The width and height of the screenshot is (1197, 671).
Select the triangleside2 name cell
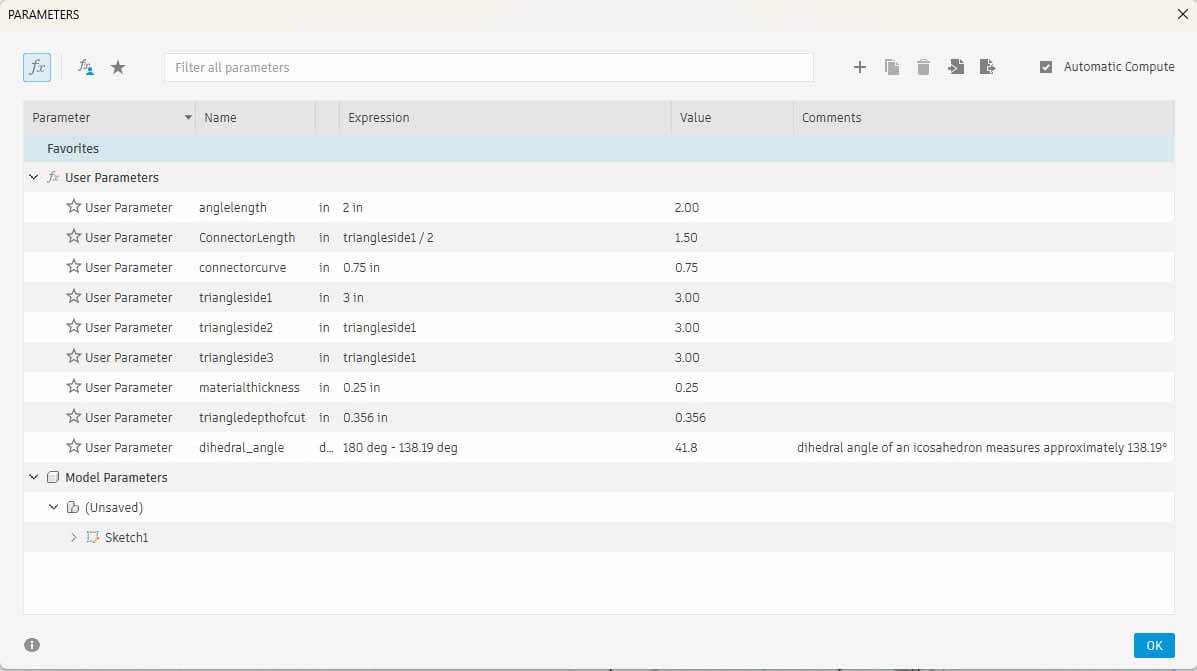tap(236, 327)
